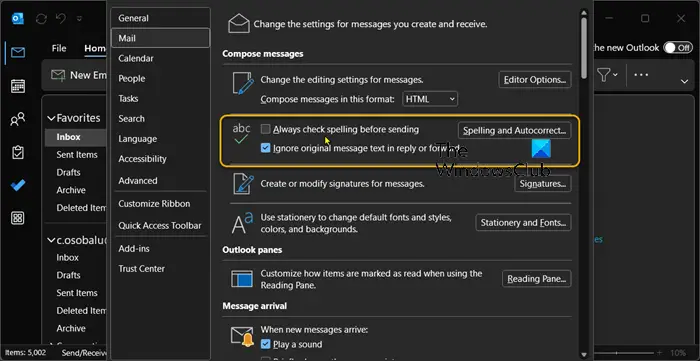Uncheck the Play a sound option
Image resolution: width=700 pixels, height=361 pixels.
(x=266, y=344)
